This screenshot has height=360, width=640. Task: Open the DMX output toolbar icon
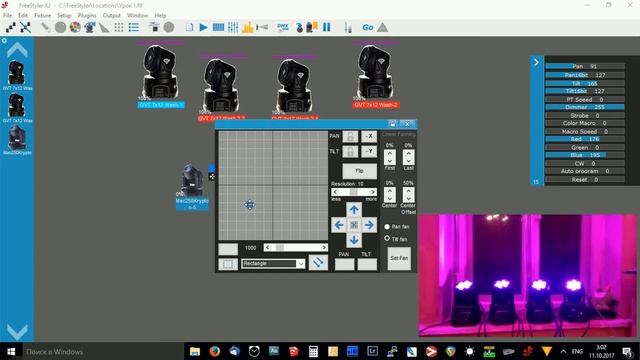(283, 27)
